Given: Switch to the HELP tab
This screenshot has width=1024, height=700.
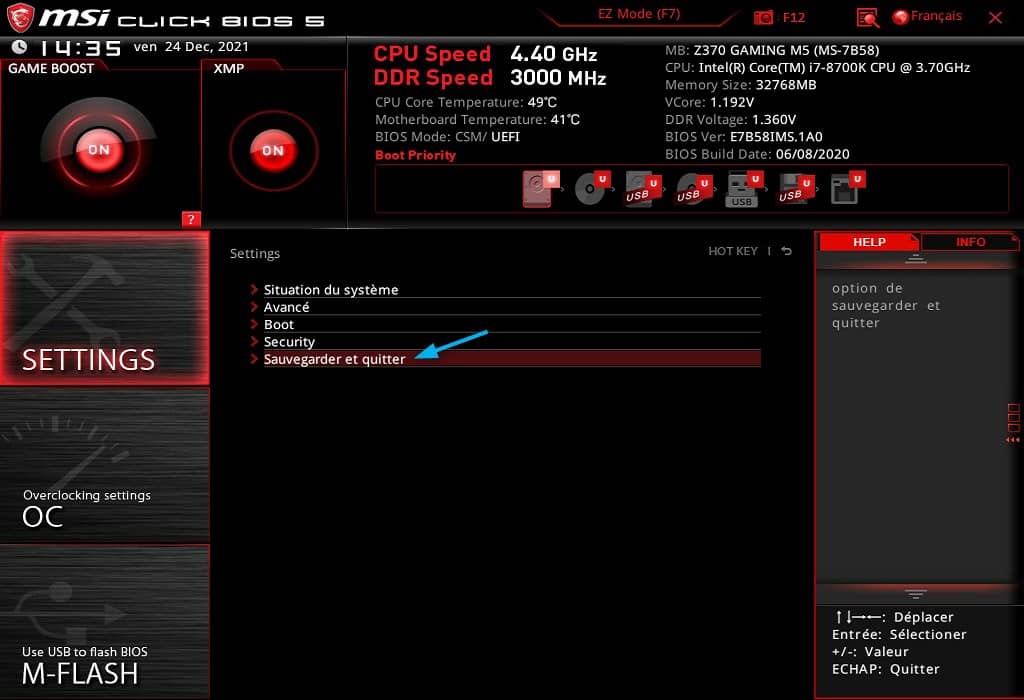Looking at the screenshot, I should pyautogui.click(x=869, y=242).
